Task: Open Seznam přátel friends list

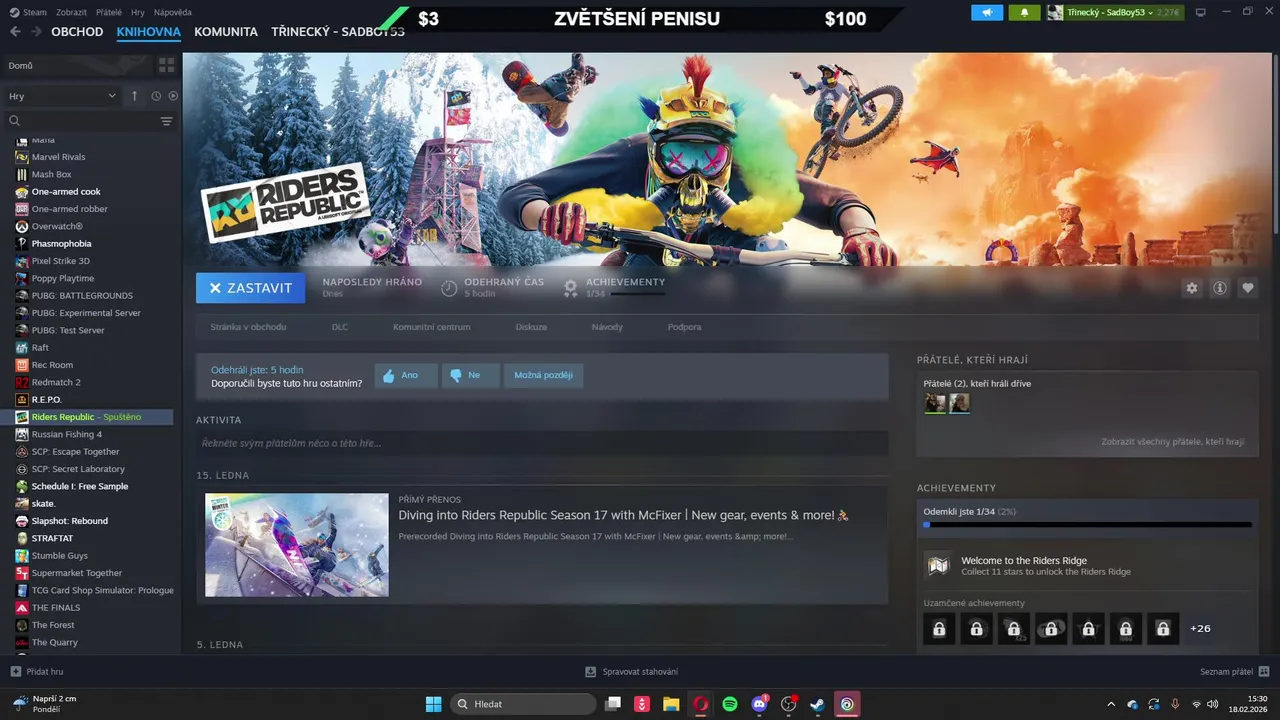Action: coord(1235,672)
